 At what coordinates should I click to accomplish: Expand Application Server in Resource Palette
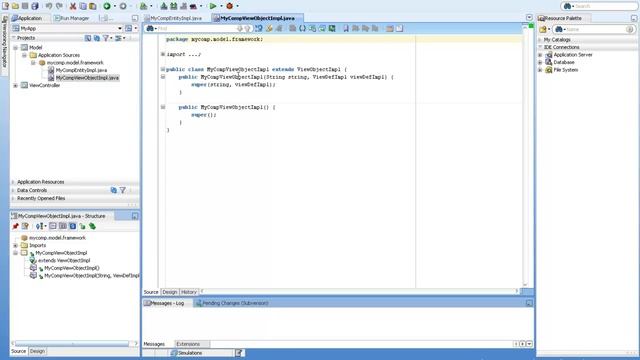(540, 55)
